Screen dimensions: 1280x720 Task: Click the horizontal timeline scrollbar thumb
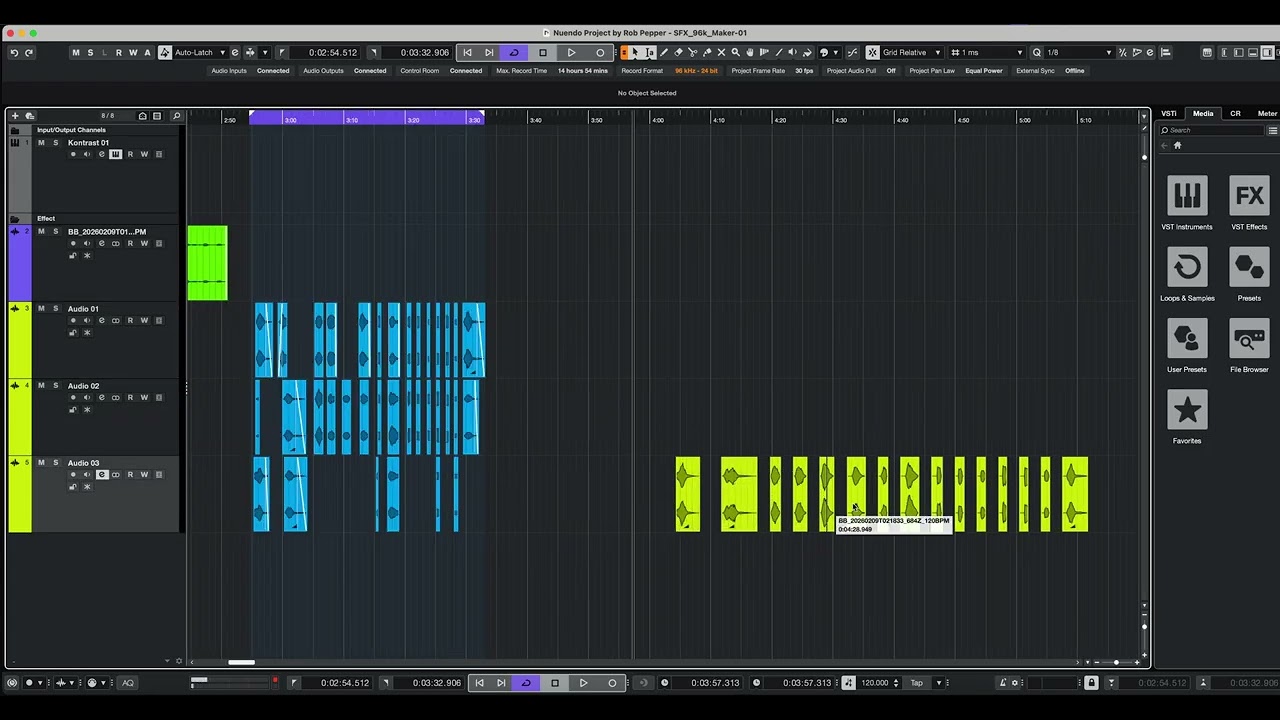click(241, 662)
